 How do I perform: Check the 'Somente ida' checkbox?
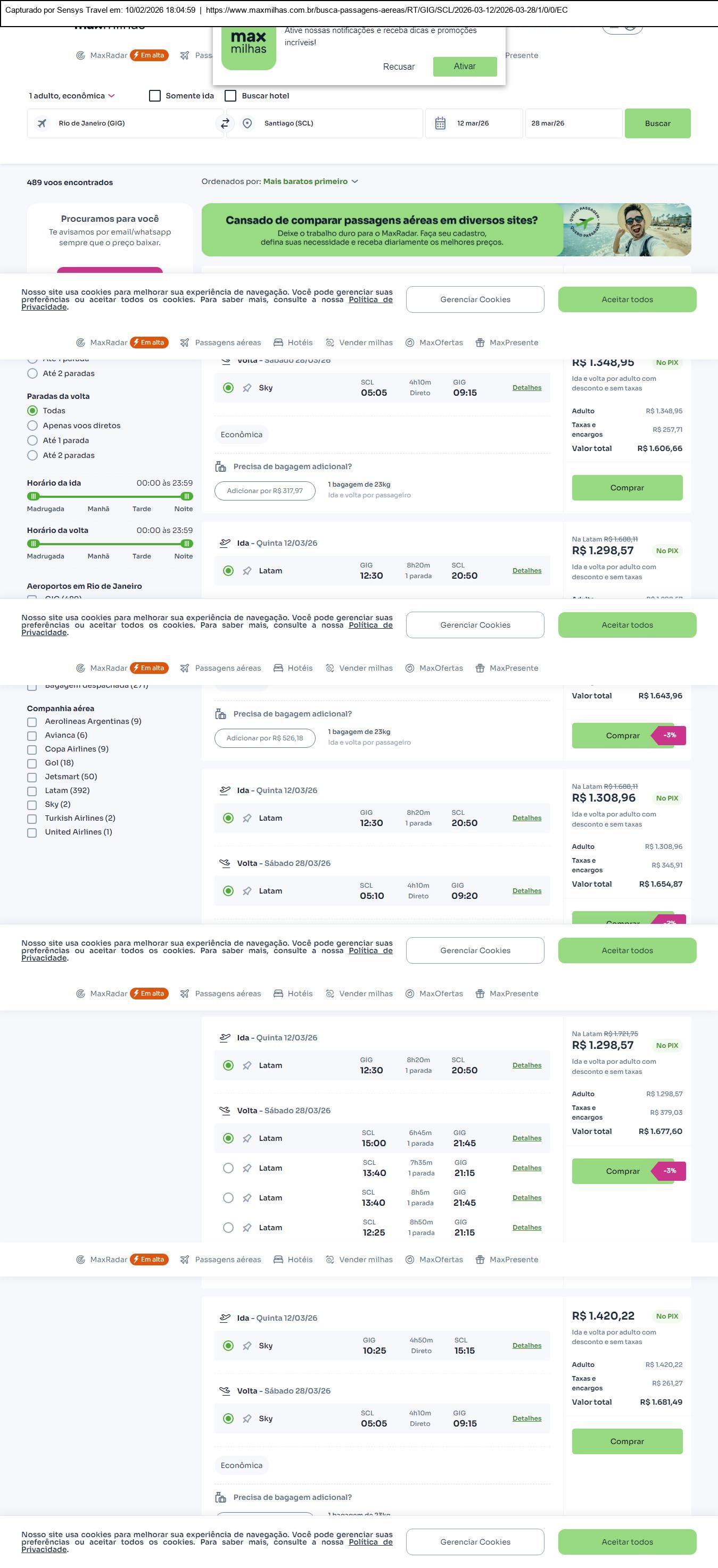click(x=155, y=96)
